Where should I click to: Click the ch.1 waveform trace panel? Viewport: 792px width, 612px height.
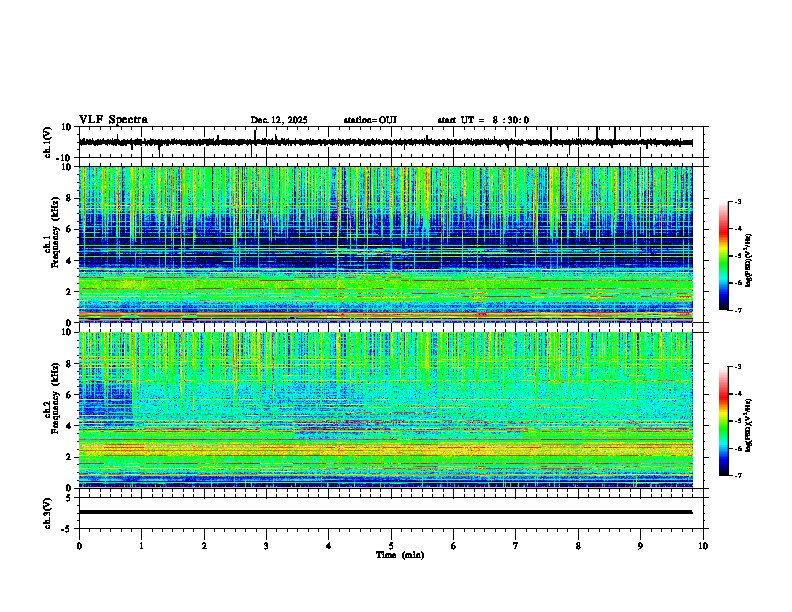click(393, 142)
